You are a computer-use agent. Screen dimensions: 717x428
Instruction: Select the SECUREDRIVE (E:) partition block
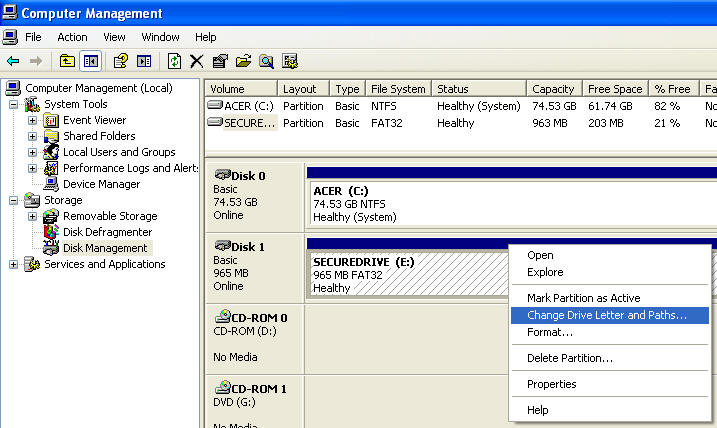click(409, 274)
